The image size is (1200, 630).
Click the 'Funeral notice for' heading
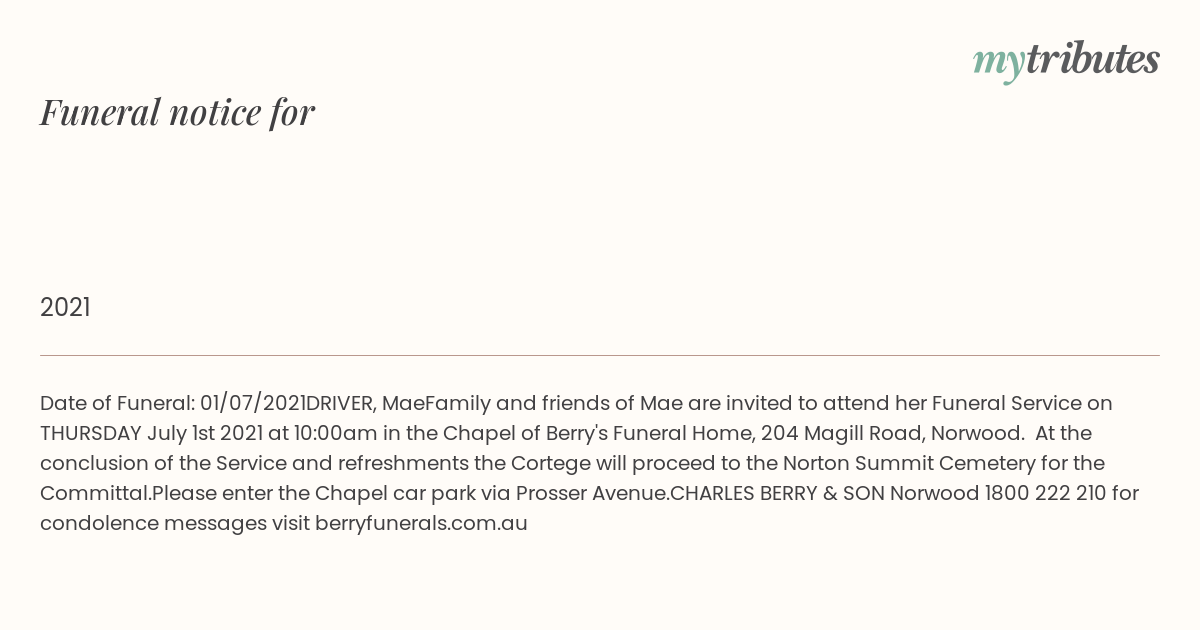tap(178, 112)
